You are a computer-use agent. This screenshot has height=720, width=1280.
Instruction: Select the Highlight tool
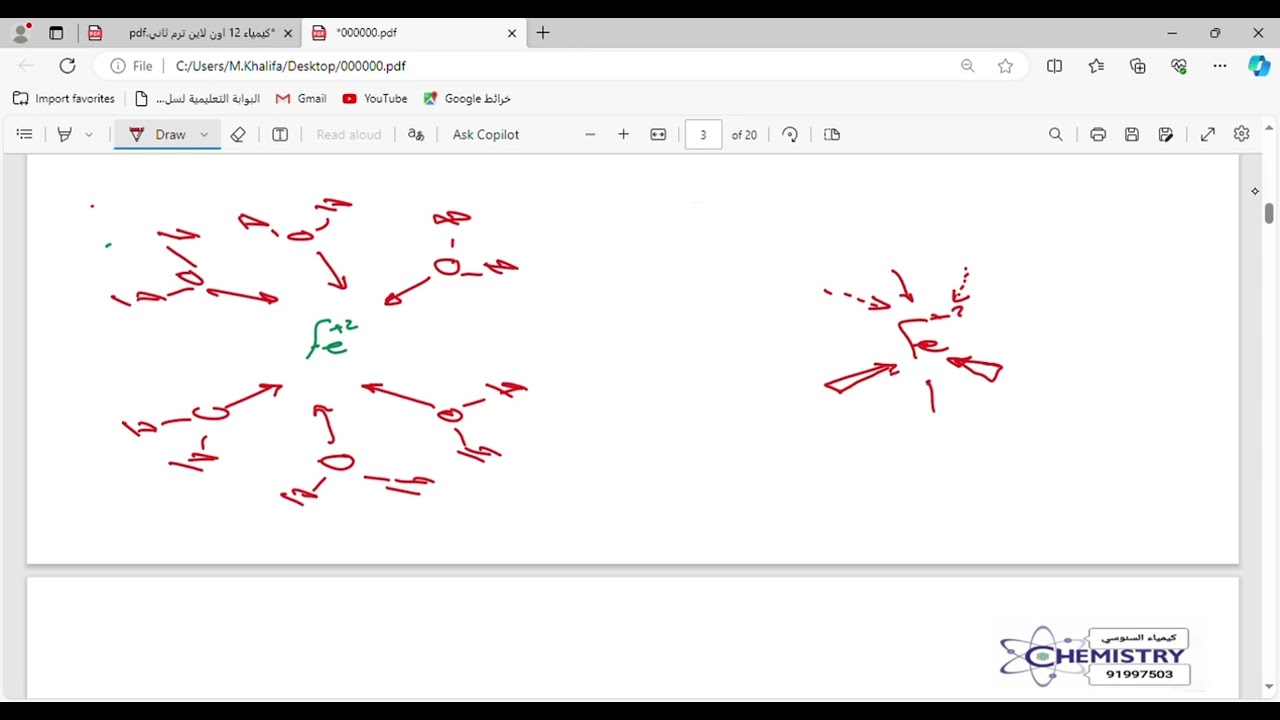(65, 134)
